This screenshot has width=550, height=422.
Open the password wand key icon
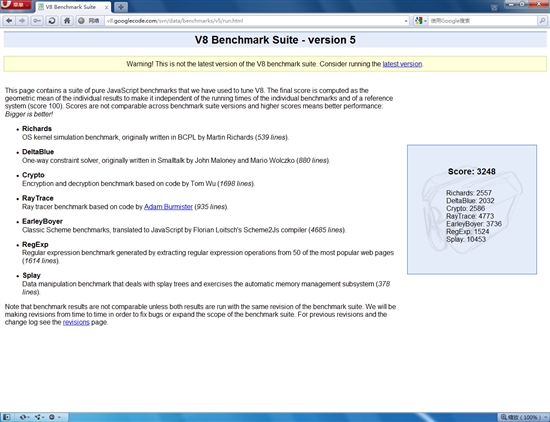[x=36, y=21]
